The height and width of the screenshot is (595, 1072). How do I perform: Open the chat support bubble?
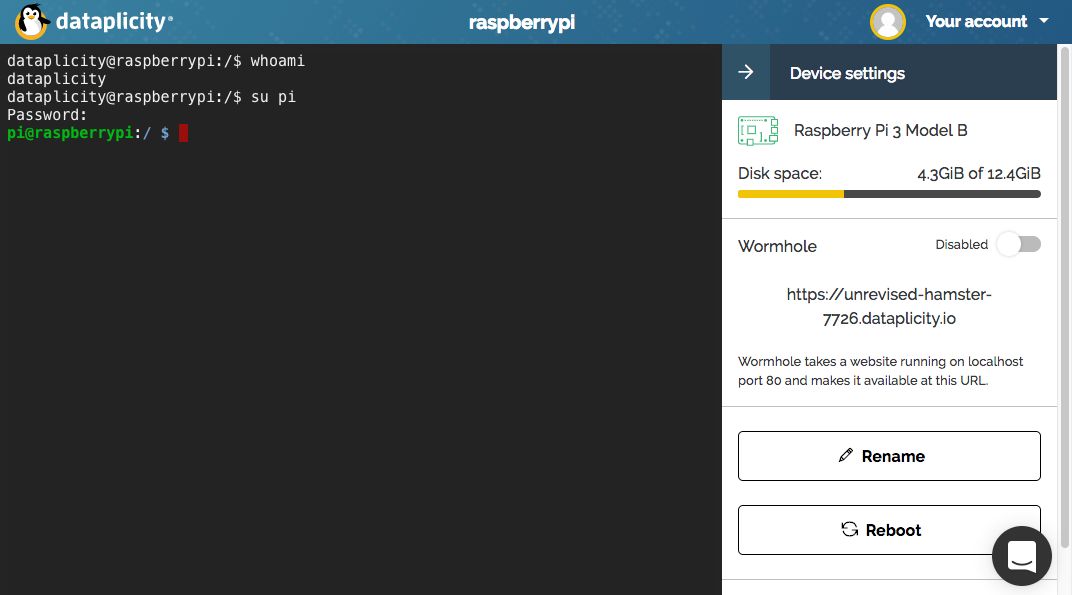(1021, 555)
